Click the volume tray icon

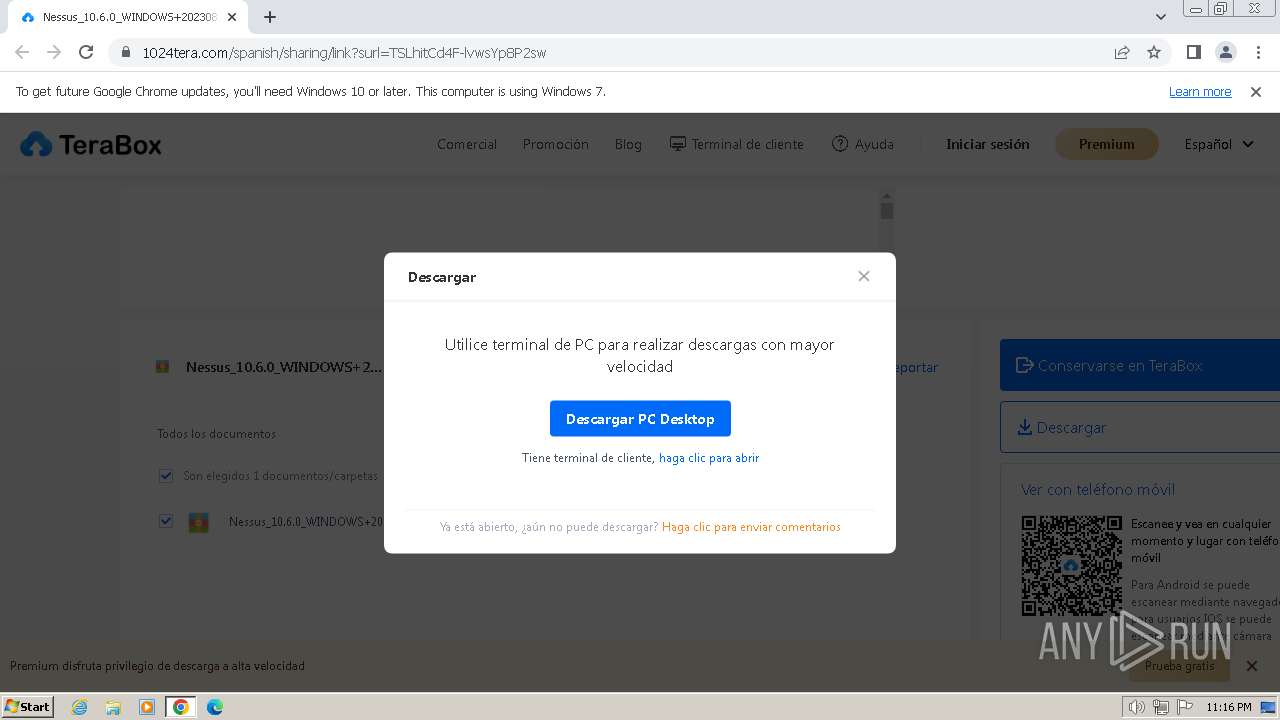(1136, 707)
